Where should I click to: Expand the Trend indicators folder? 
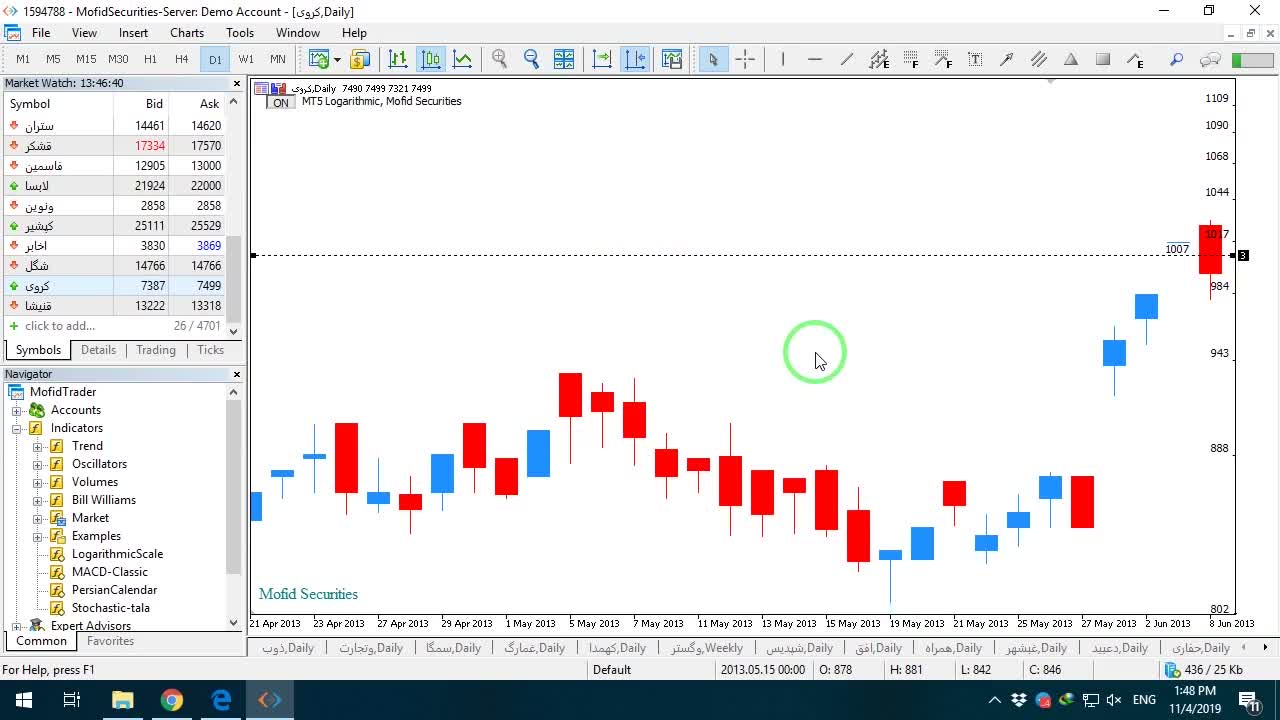click(x=38, y=446)
